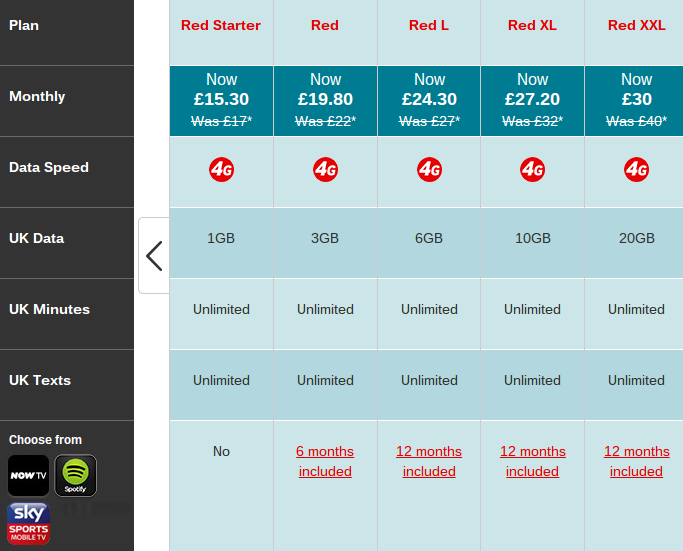Viewport: 683px width, 551px height.
Task: Click the 4G badge for Red XXL
Action: click(636, 169)
